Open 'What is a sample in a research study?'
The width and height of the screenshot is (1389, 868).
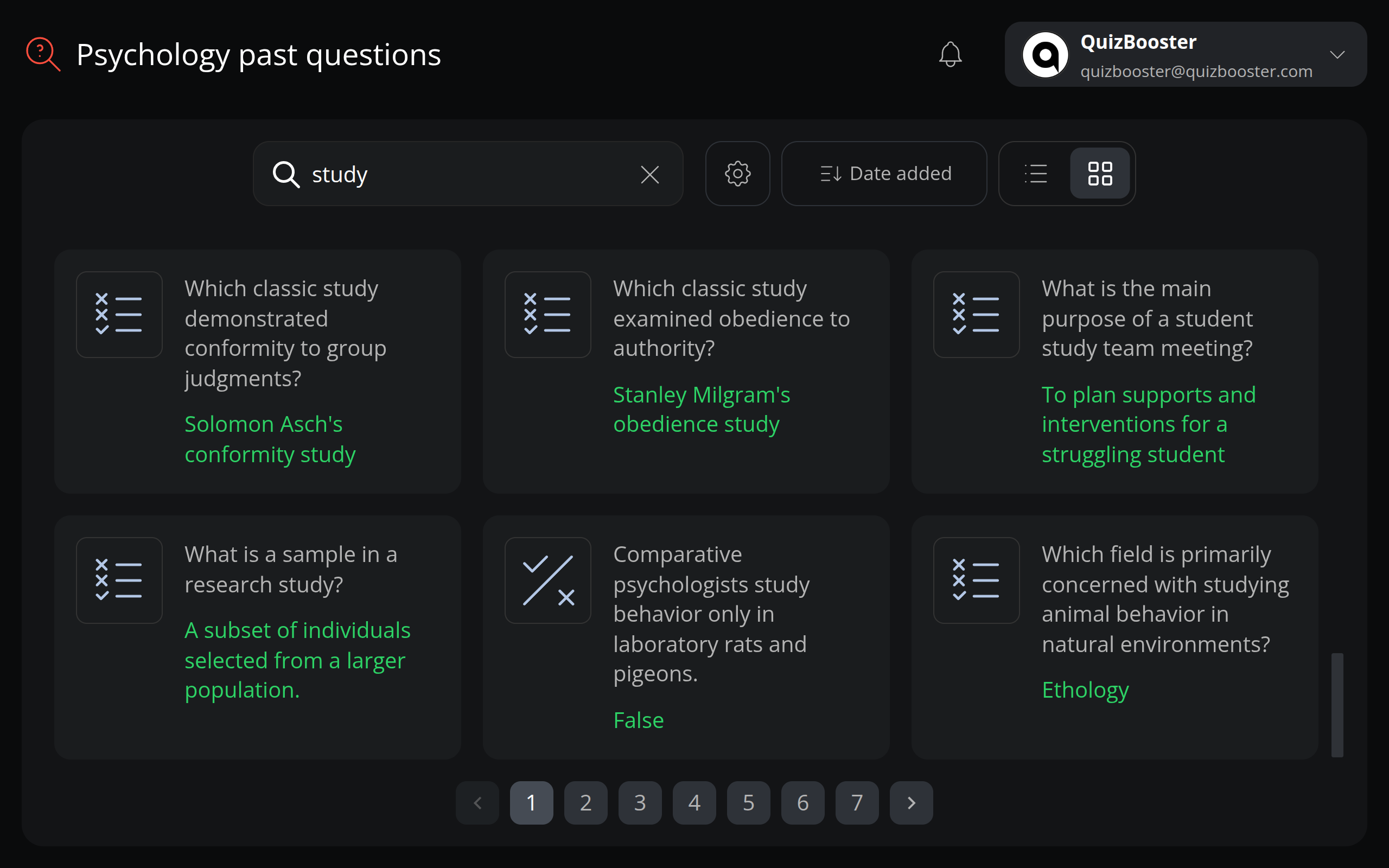(x=290, y=570)
